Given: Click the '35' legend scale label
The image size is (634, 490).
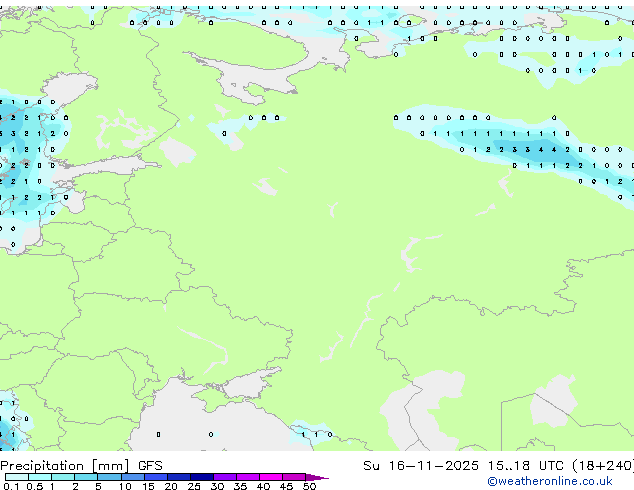Looking at the screenshot, I should [x=240, y=486].
